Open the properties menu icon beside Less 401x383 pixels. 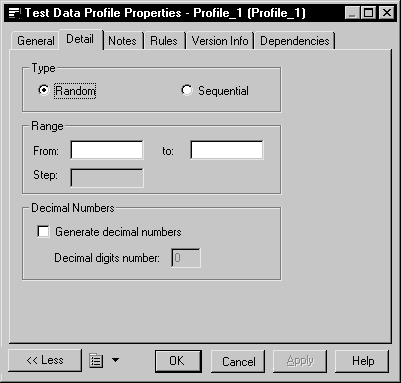[x=96, y=361]
